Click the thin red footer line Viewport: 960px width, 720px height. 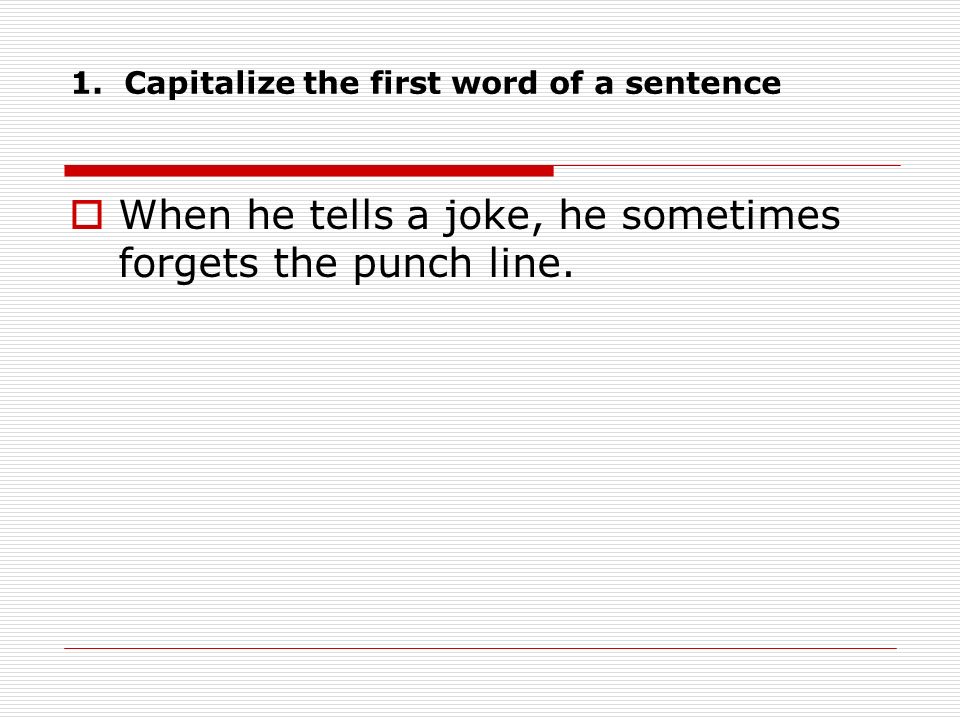pyautogui.click(x=481, y=648)
